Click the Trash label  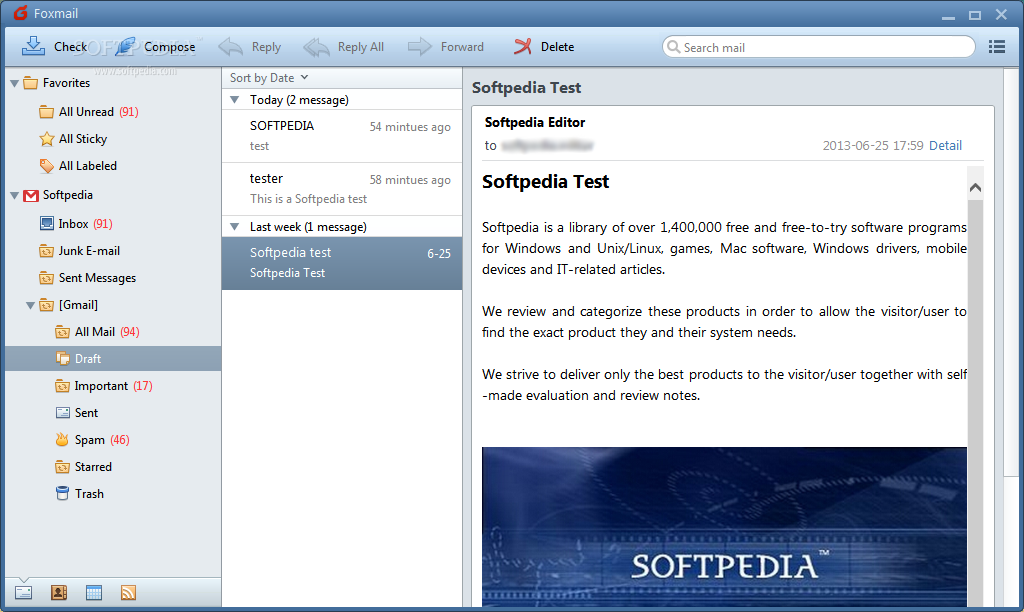coord(89,494)
